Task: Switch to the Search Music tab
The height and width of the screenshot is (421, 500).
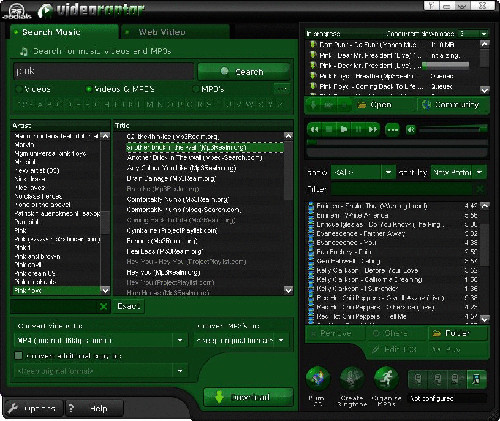Action: 64,32
